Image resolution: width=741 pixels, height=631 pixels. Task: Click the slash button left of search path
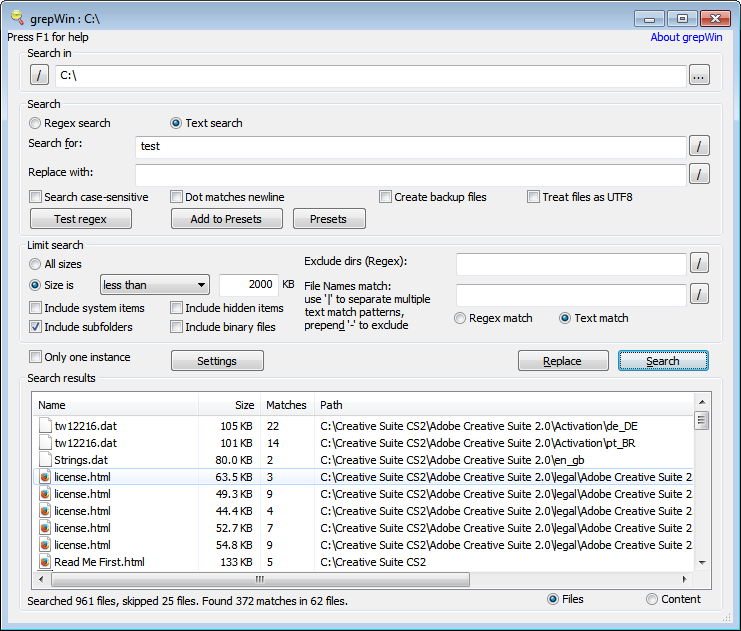(39, 75)
